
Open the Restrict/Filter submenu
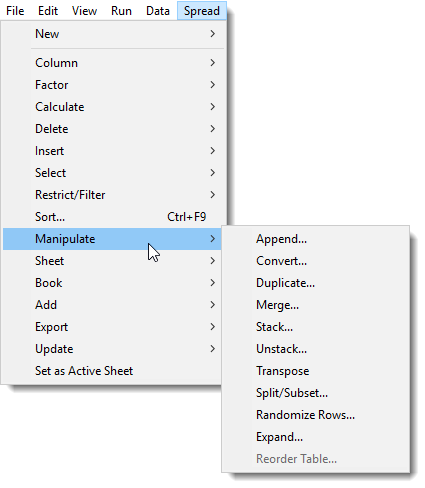pos(114,195)
